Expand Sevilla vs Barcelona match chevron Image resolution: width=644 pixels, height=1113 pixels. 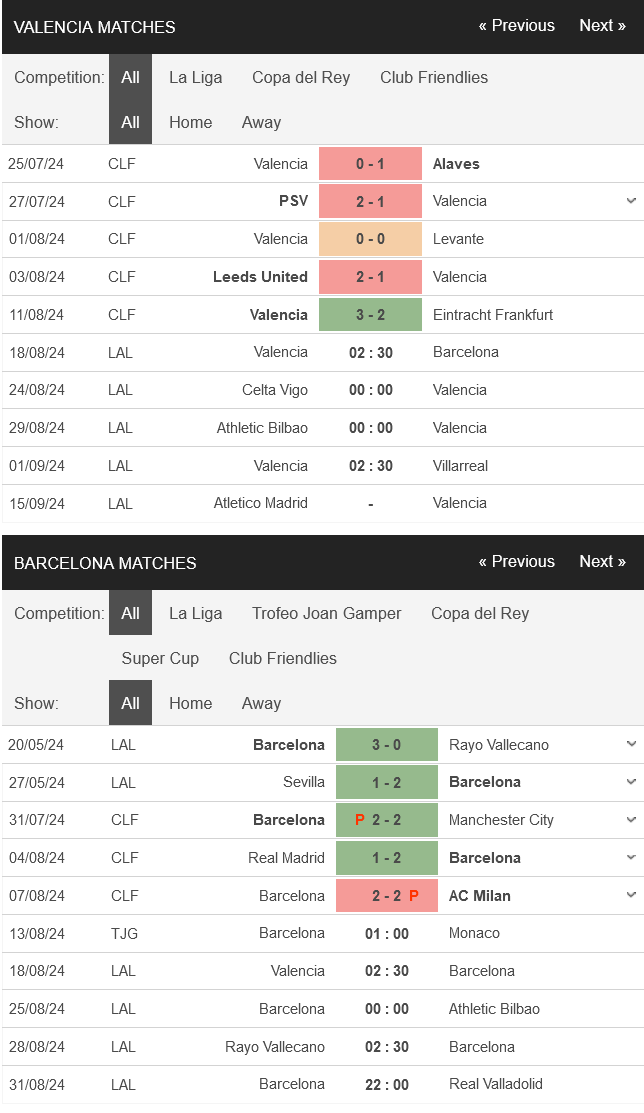point(631,782)
